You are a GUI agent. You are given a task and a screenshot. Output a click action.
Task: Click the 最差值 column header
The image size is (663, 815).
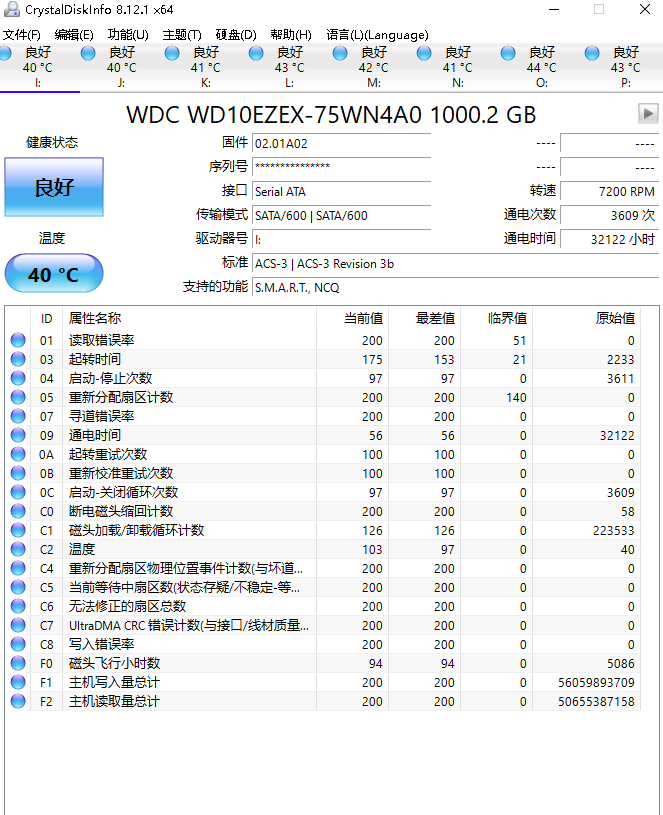(x=424, y=318)
